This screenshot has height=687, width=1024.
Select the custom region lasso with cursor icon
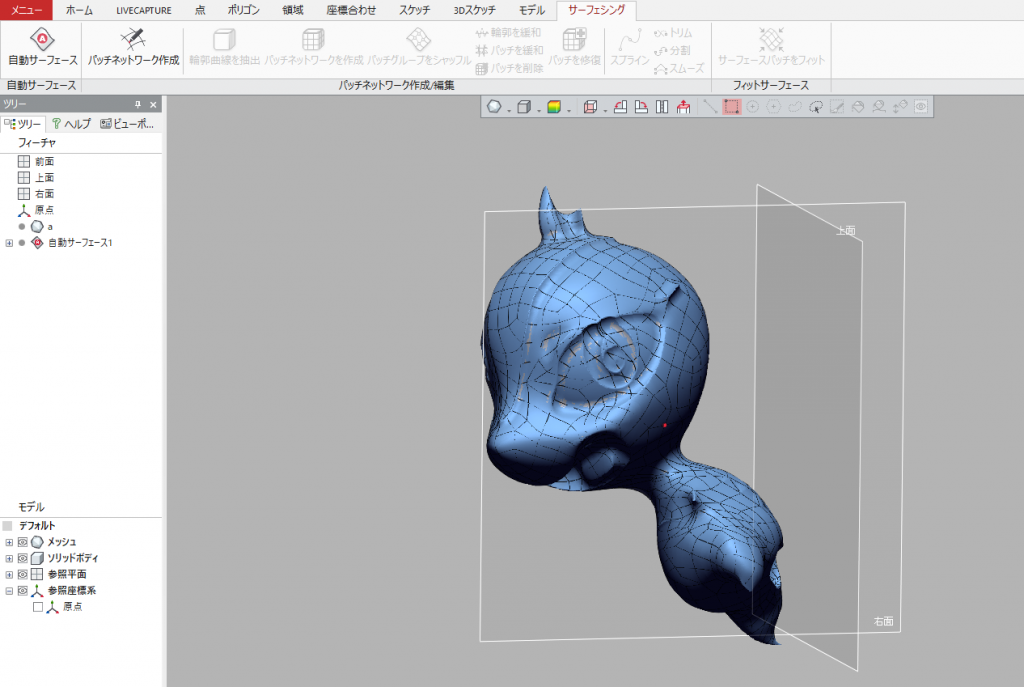(x=816, y=106)
